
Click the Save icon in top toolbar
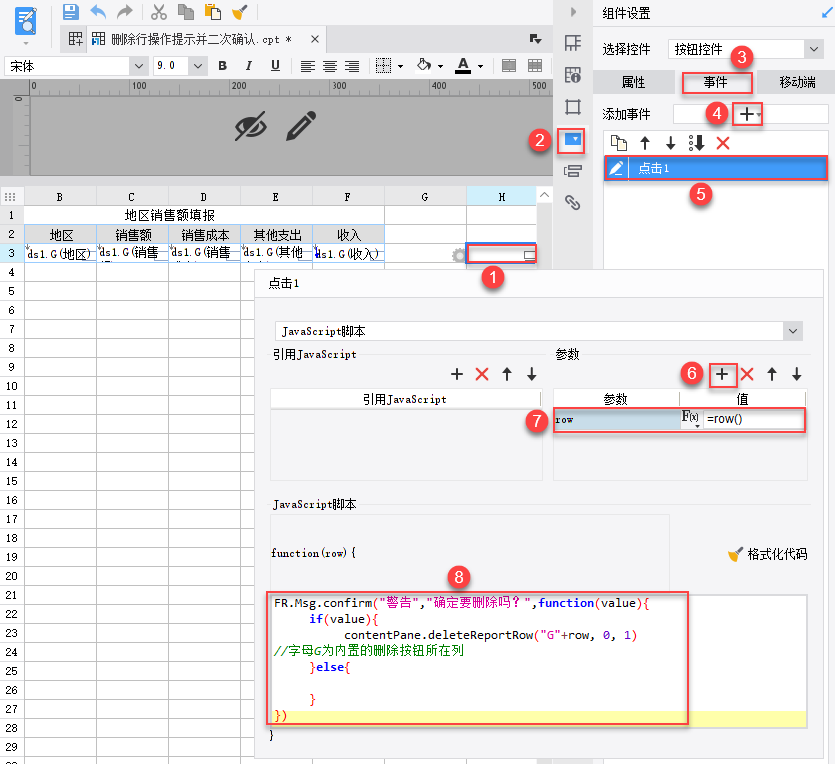tap(71, 12)
